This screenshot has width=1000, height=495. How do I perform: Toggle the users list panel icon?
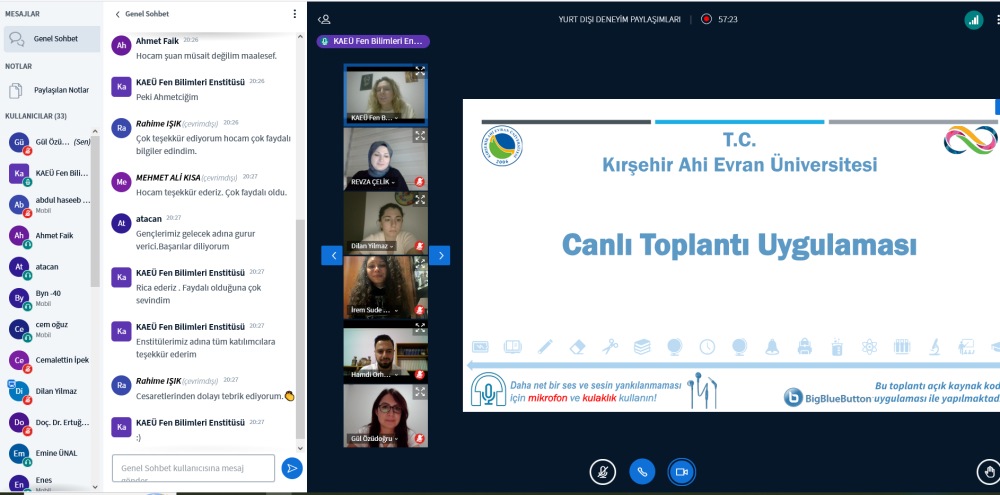click(324, 19)
